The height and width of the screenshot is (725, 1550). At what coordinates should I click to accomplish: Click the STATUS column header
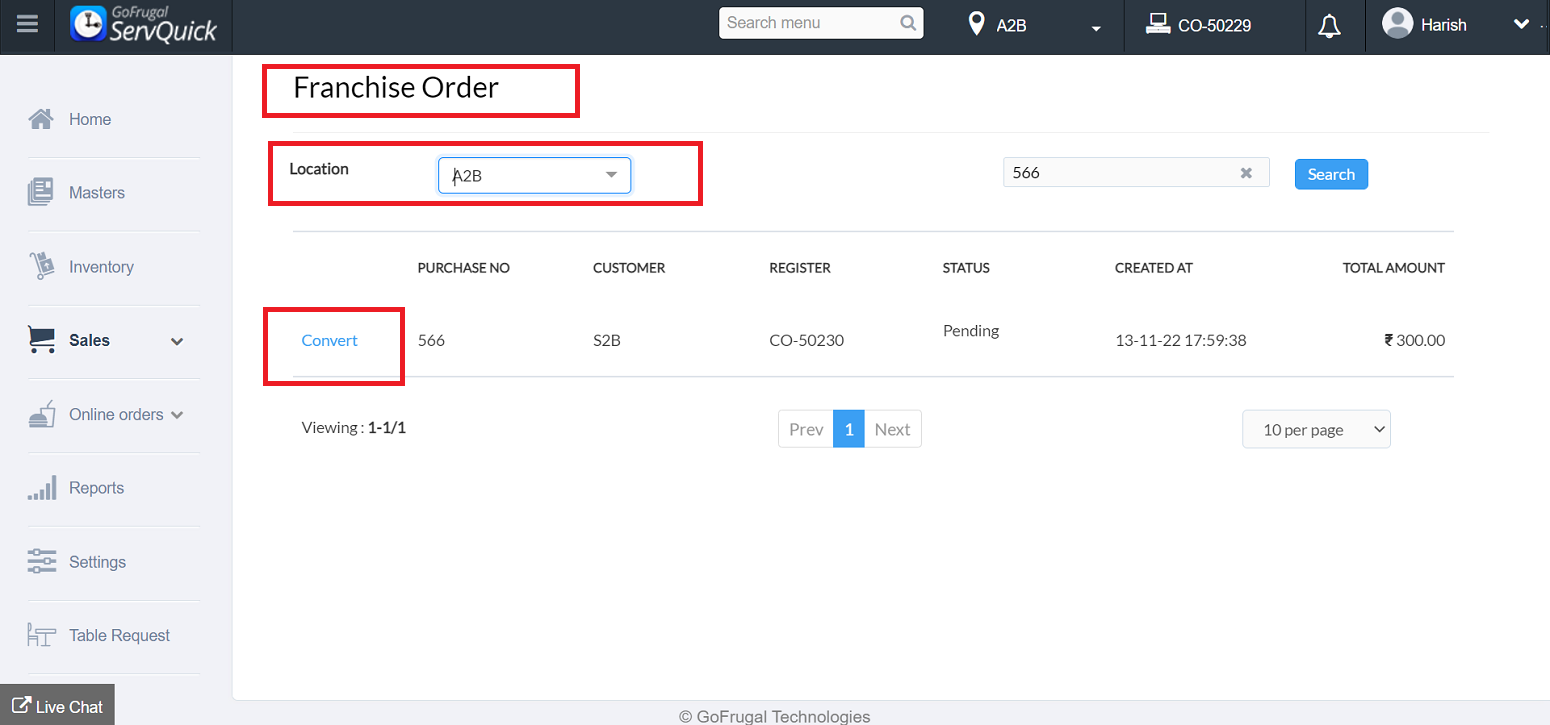pyautogui.click(x=966, y=268)
